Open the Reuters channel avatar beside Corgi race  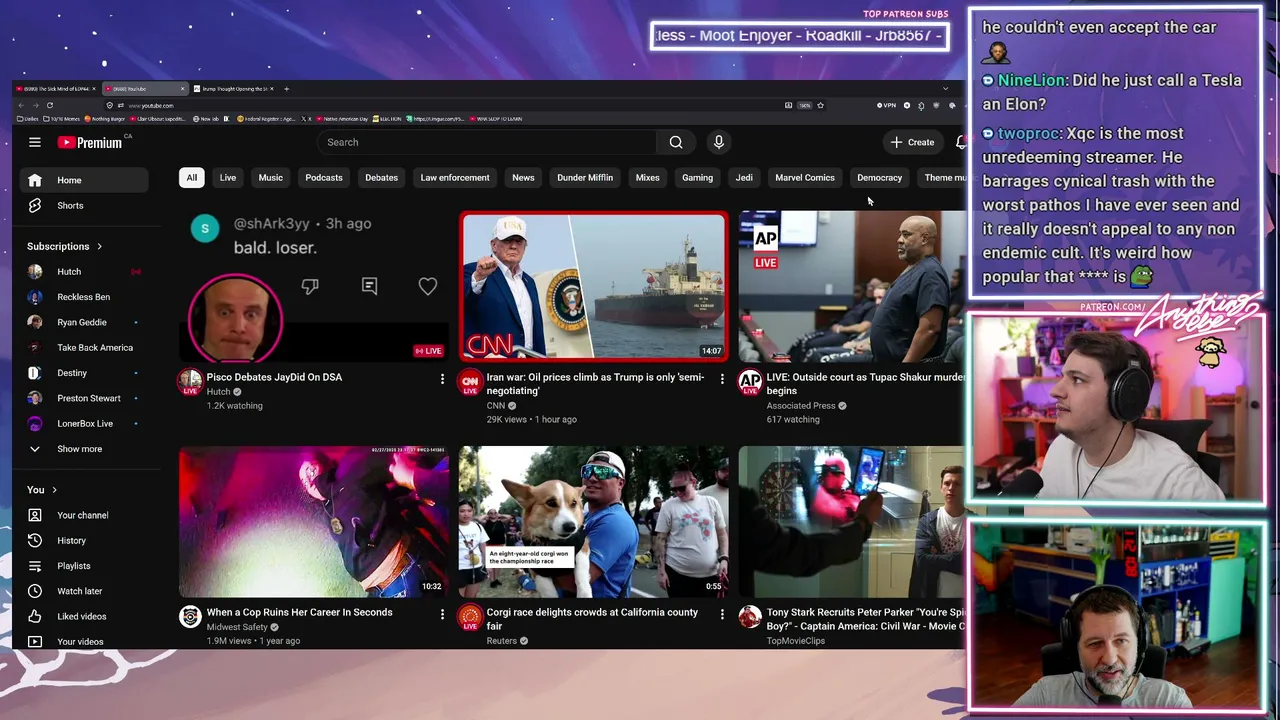click(470, 616)
